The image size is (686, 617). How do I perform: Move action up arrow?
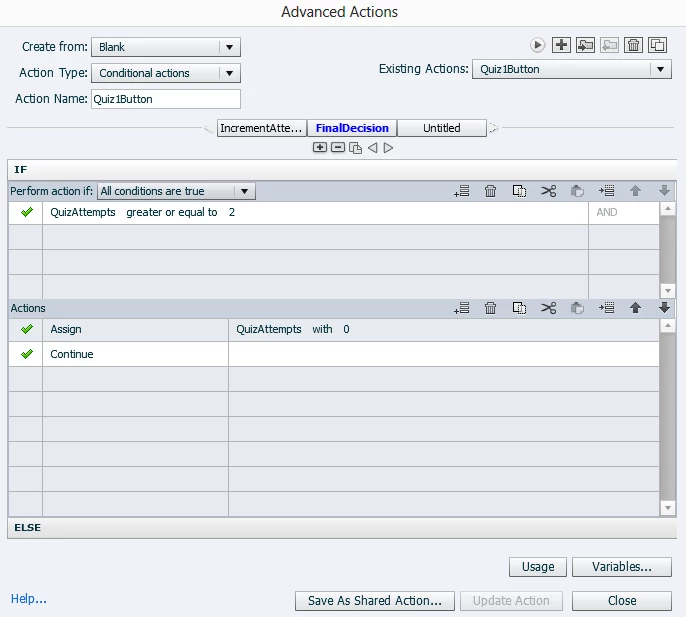(x=635, y=308)
